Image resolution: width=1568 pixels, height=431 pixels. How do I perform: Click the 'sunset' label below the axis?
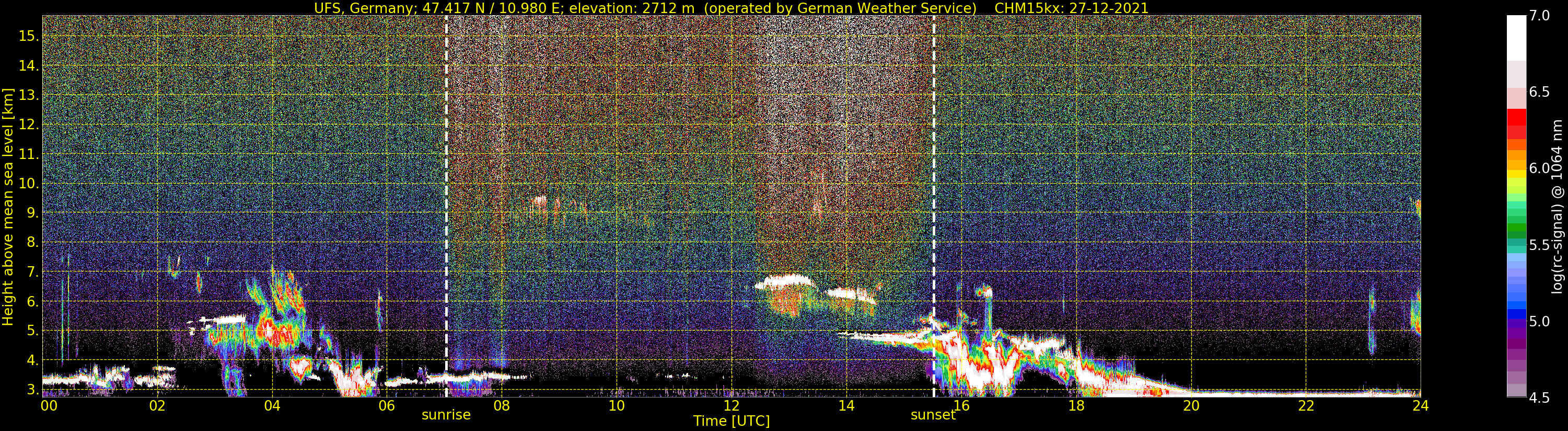click(x=933, y=415)
